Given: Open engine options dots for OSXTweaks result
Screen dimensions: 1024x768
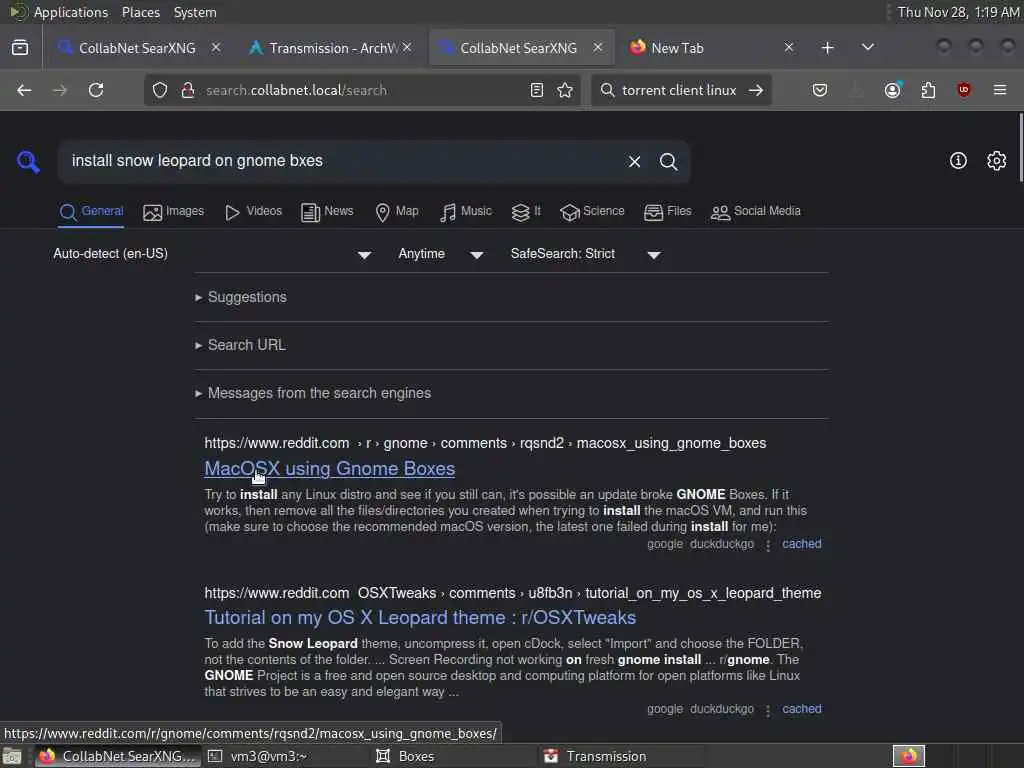Looking at the screenshot, I should [768, 710].
